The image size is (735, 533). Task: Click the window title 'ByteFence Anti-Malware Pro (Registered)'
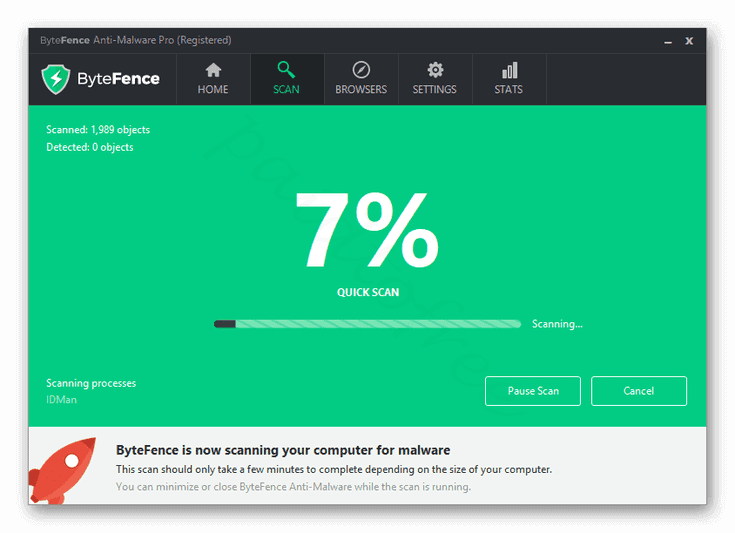135,40
